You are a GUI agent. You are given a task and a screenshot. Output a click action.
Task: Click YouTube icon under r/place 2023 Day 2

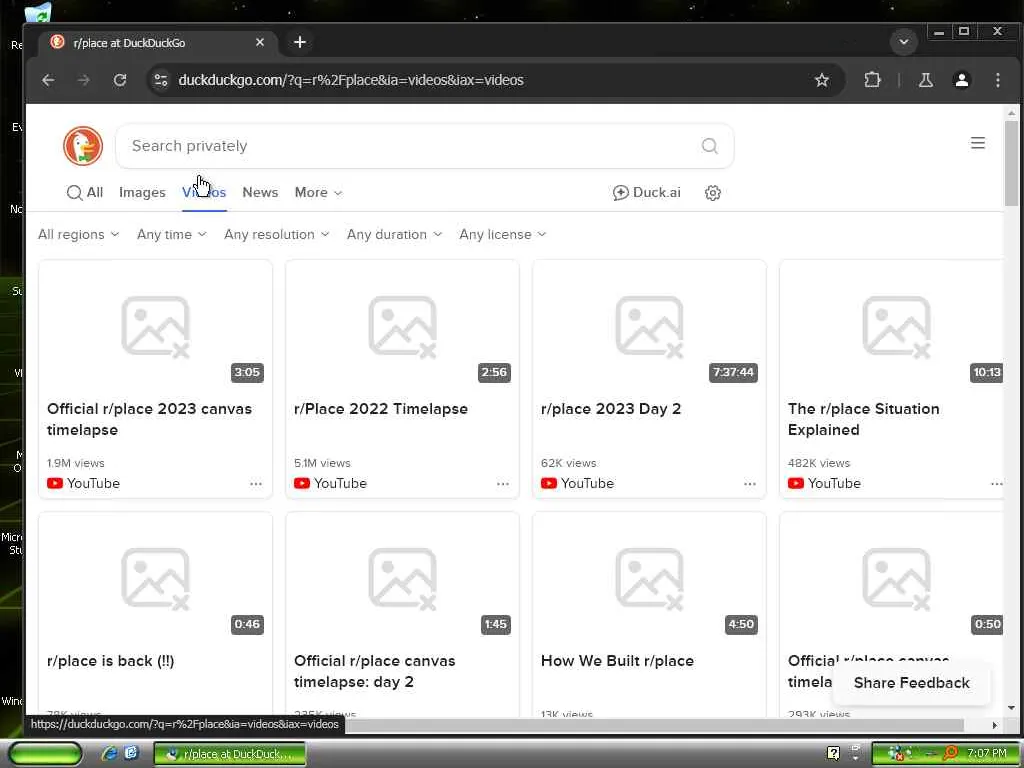549,483
